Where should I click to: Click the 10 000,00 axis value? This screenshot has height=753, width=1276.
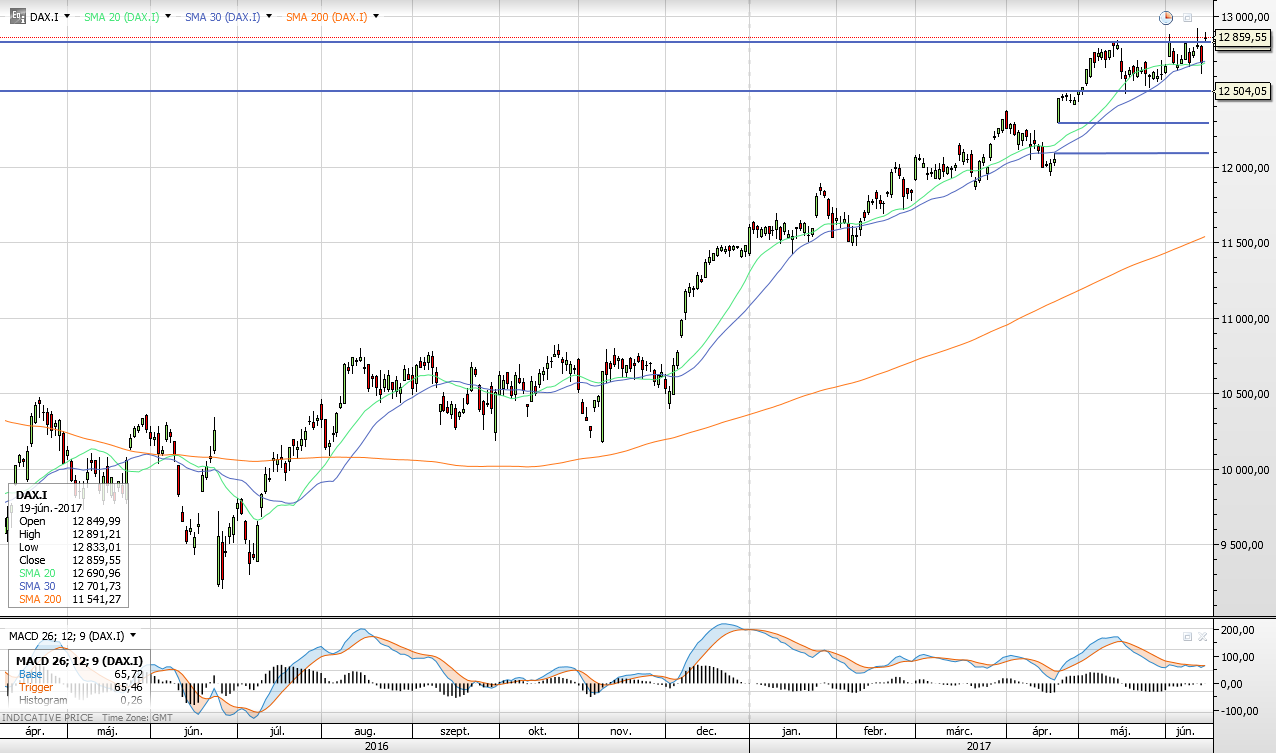1243,469
